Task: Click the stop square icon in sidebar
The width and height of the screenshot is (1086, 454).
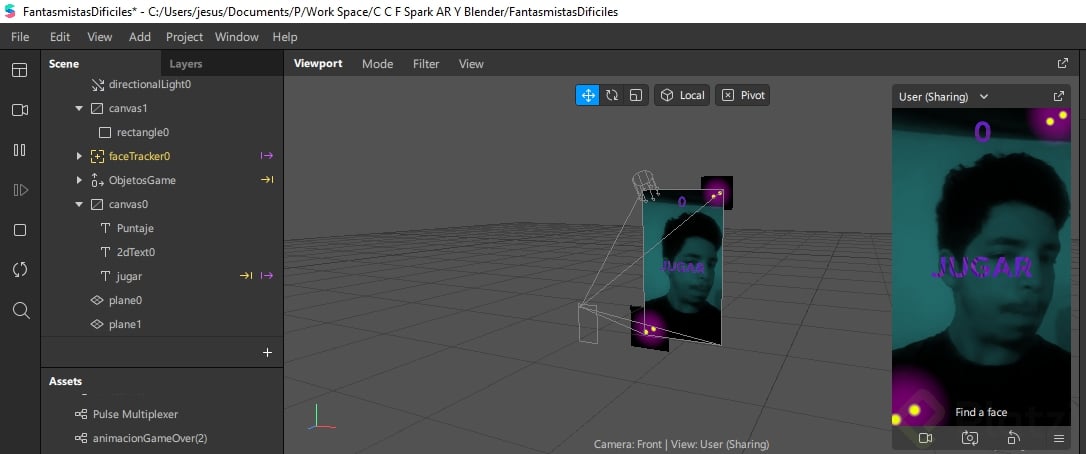Action: (x=20, y=230)
